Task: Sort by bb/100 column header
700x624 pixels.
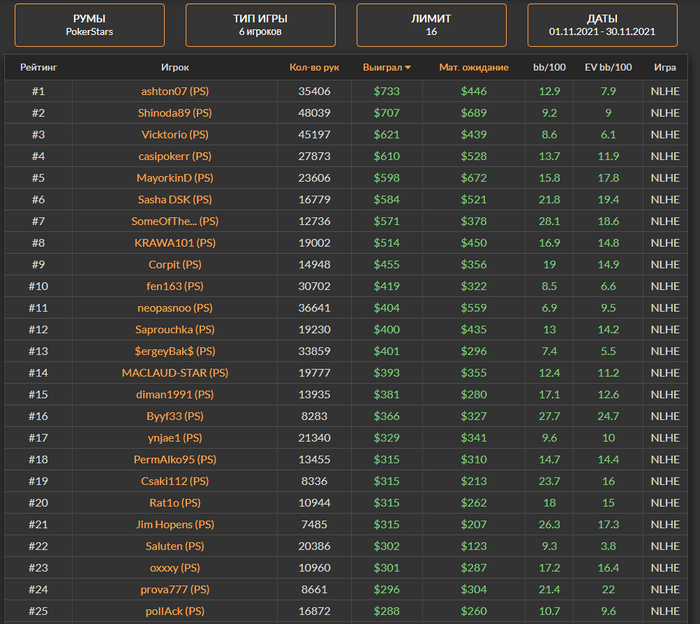Action: (549, 68)
